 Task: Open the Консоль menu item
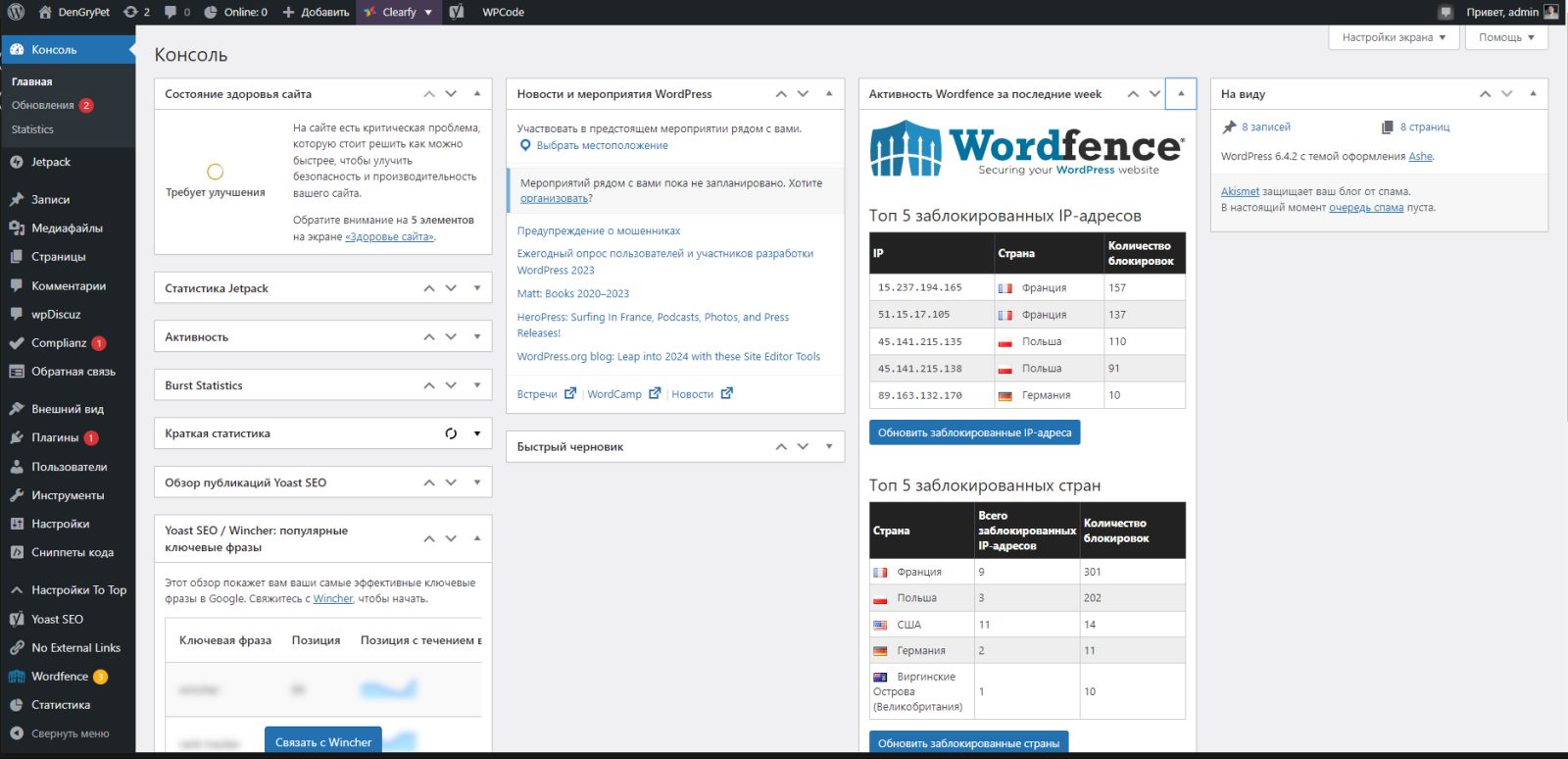68,49
